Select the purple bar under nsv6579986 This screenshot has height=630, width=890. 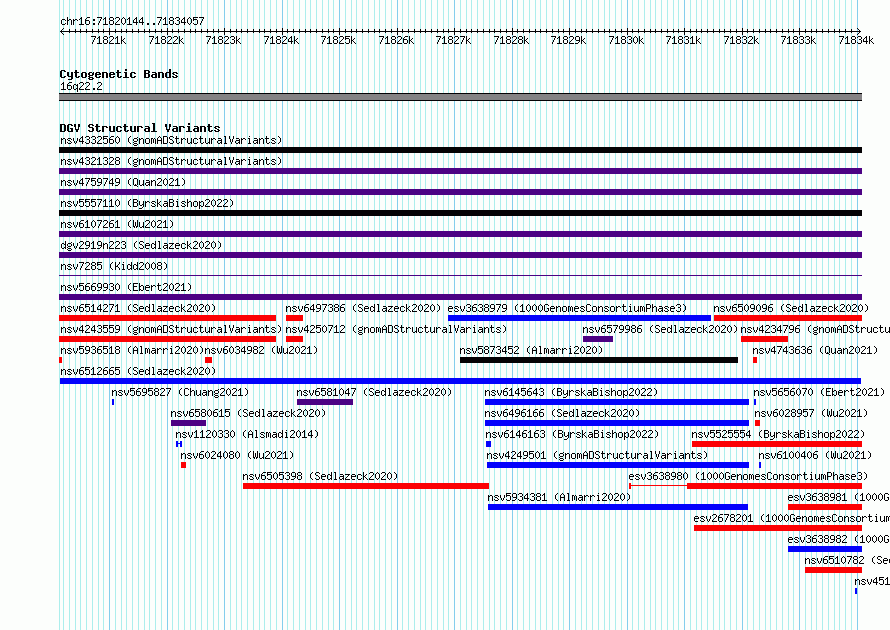coord(598,339)
